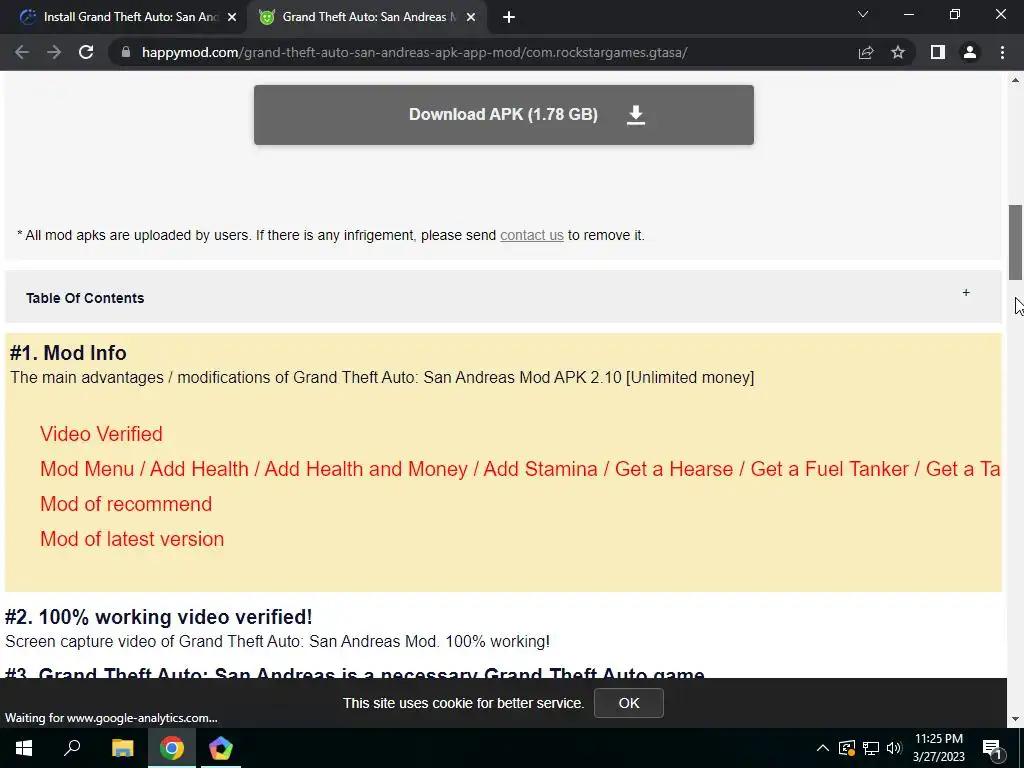Screen dimensions: 1024x768
Task: Click the Mod of recommend text
Action: [x=126, y=504]
